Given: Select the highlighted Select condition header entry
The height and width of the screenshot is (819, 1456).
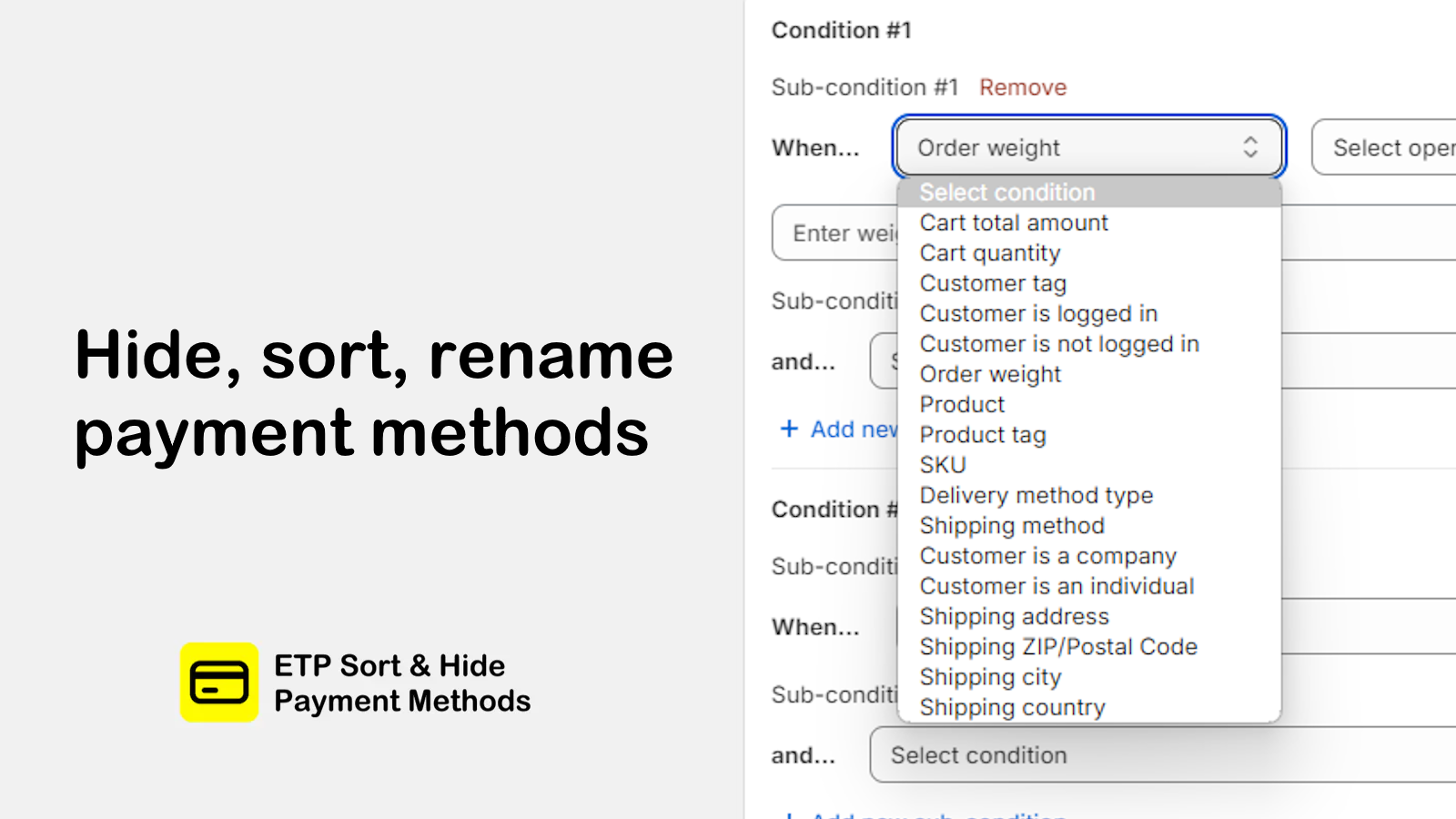Looking at the screenshot, I should 1006,192.
